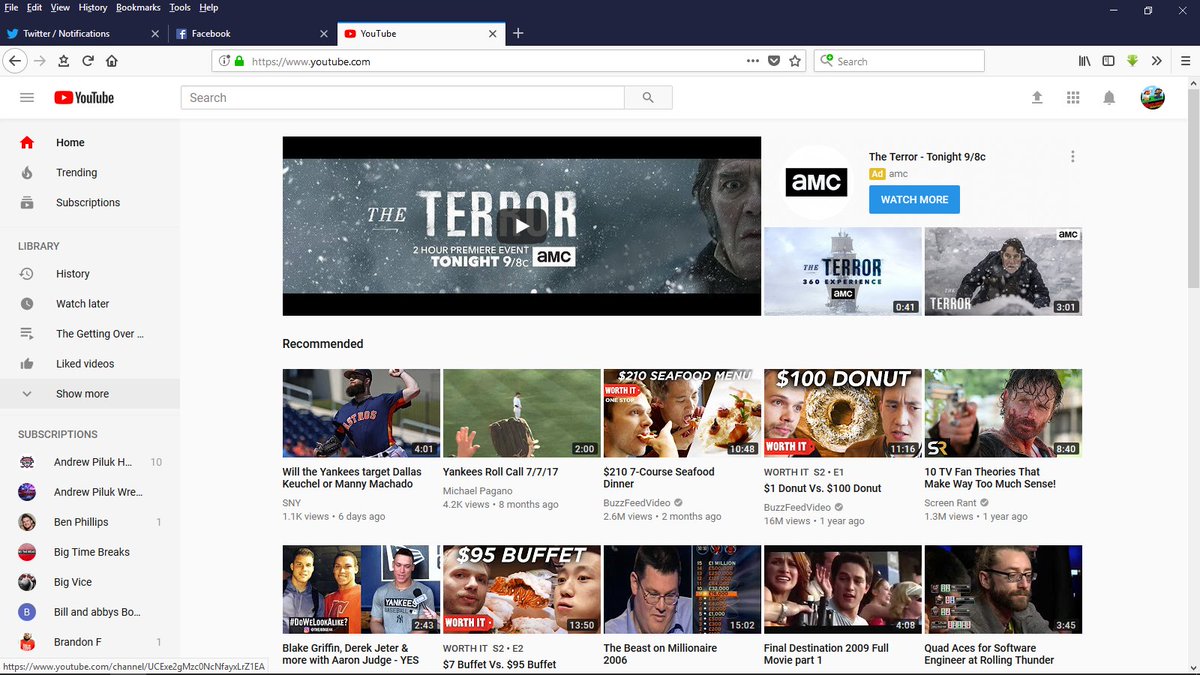The image size is (1200, 675).
Task: Click the WATCH MORE button
Action: click(914, 199)
